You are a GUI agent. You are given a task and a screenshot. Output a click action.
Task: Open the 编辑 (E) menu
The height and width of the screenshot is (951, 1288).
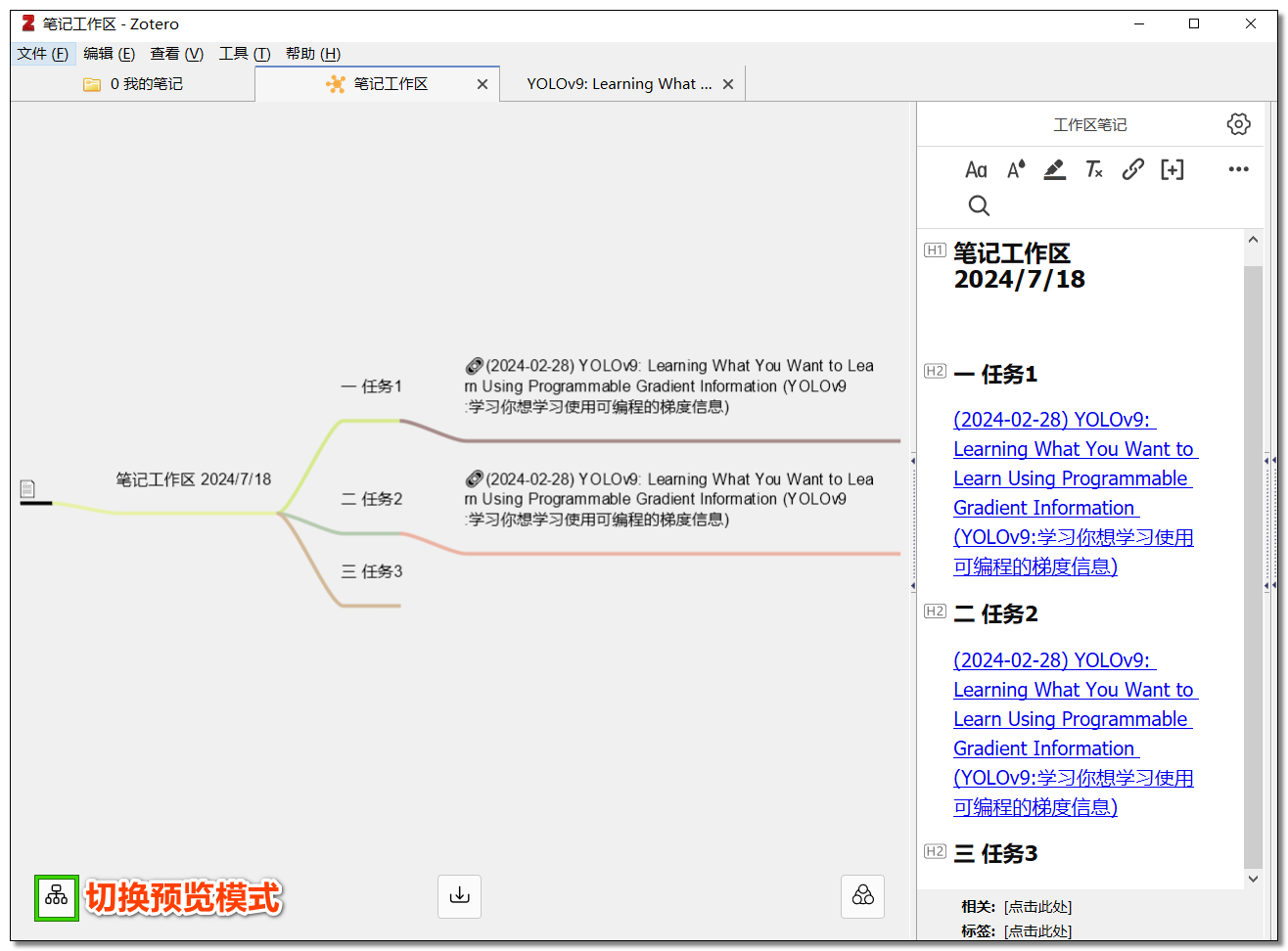coord(109,54)
